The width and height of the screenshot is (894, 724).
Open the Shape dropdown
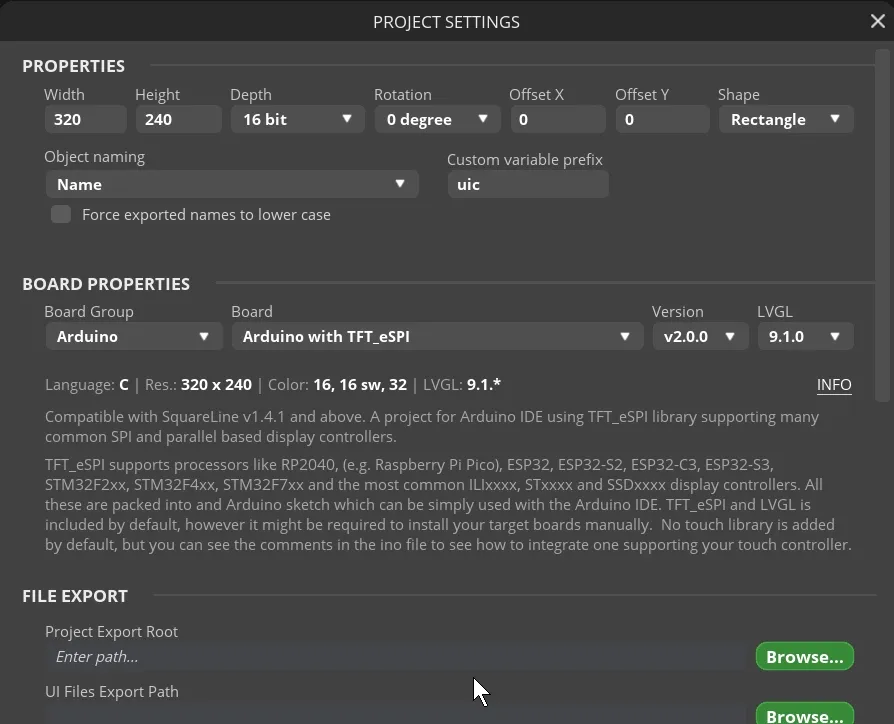pos(785,120)
